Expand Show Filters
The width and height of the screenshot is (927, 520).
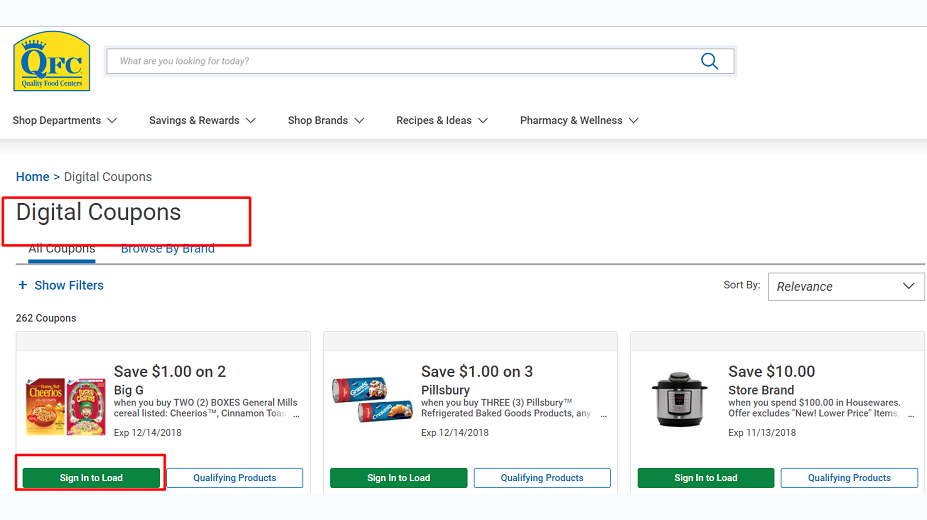point(61,285)
